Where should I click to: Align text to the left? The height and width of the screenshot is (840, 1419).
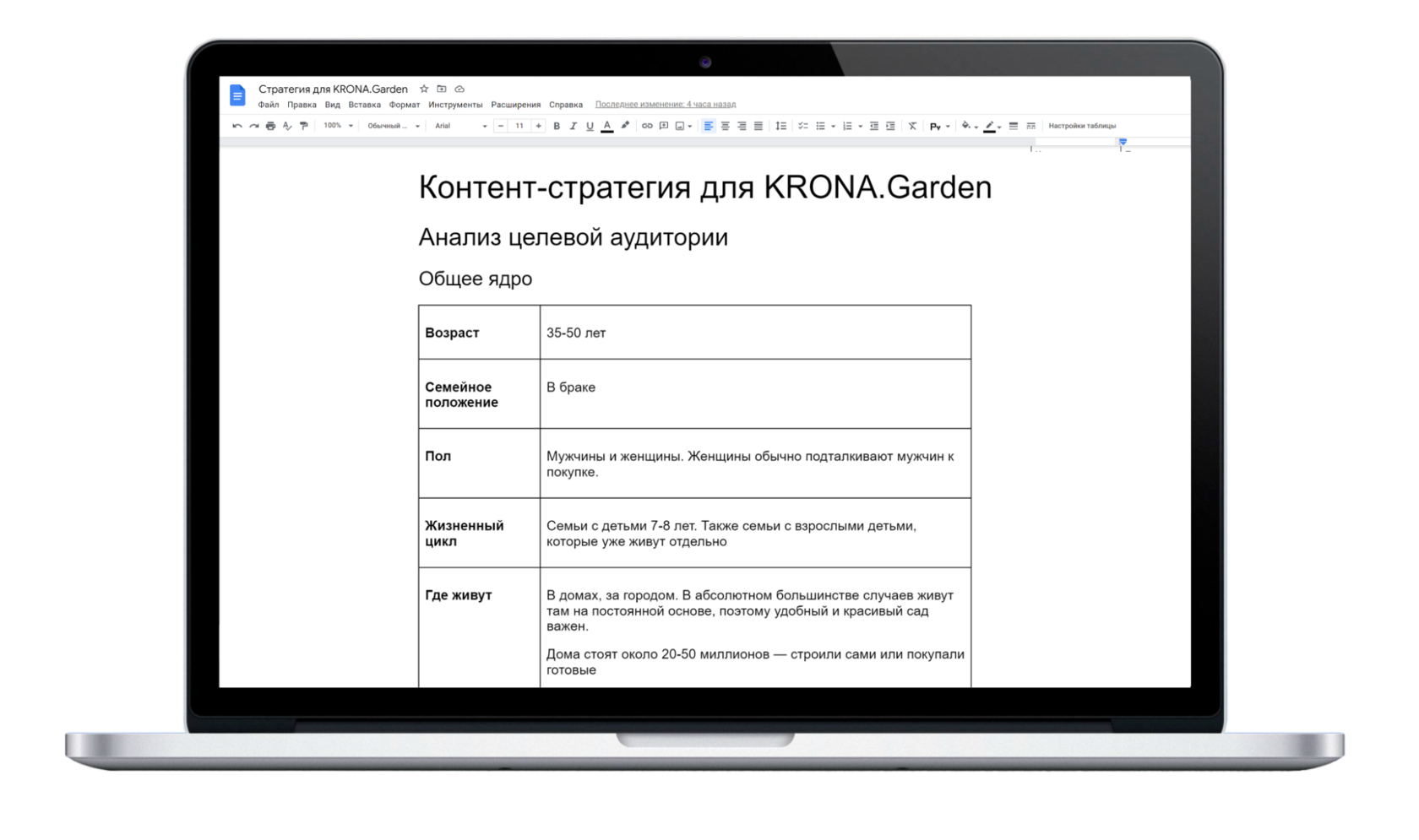coord(709,126)
